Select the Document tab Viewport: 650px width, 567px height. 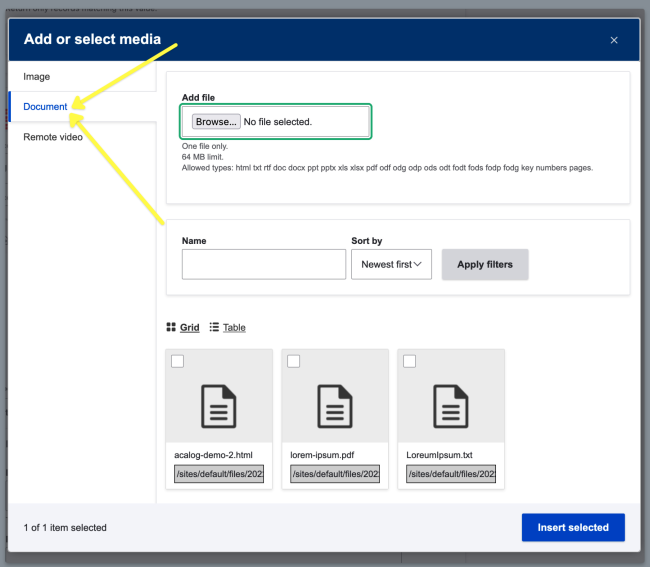pos(46,107)
